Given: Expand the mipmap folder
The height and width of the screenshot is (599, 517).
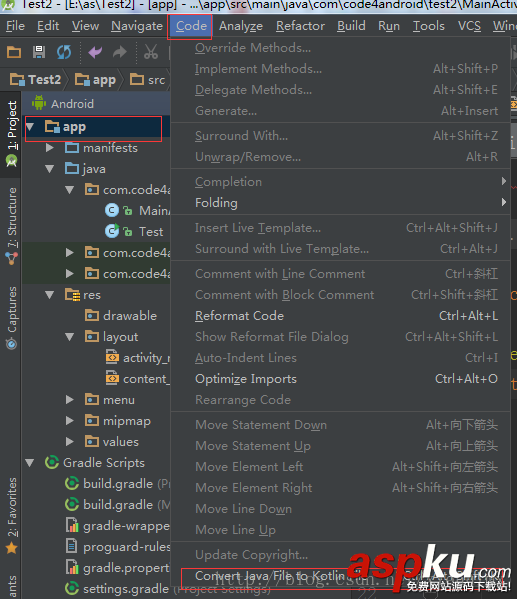Looking at the screenshot, I should [x=70, y=421].
